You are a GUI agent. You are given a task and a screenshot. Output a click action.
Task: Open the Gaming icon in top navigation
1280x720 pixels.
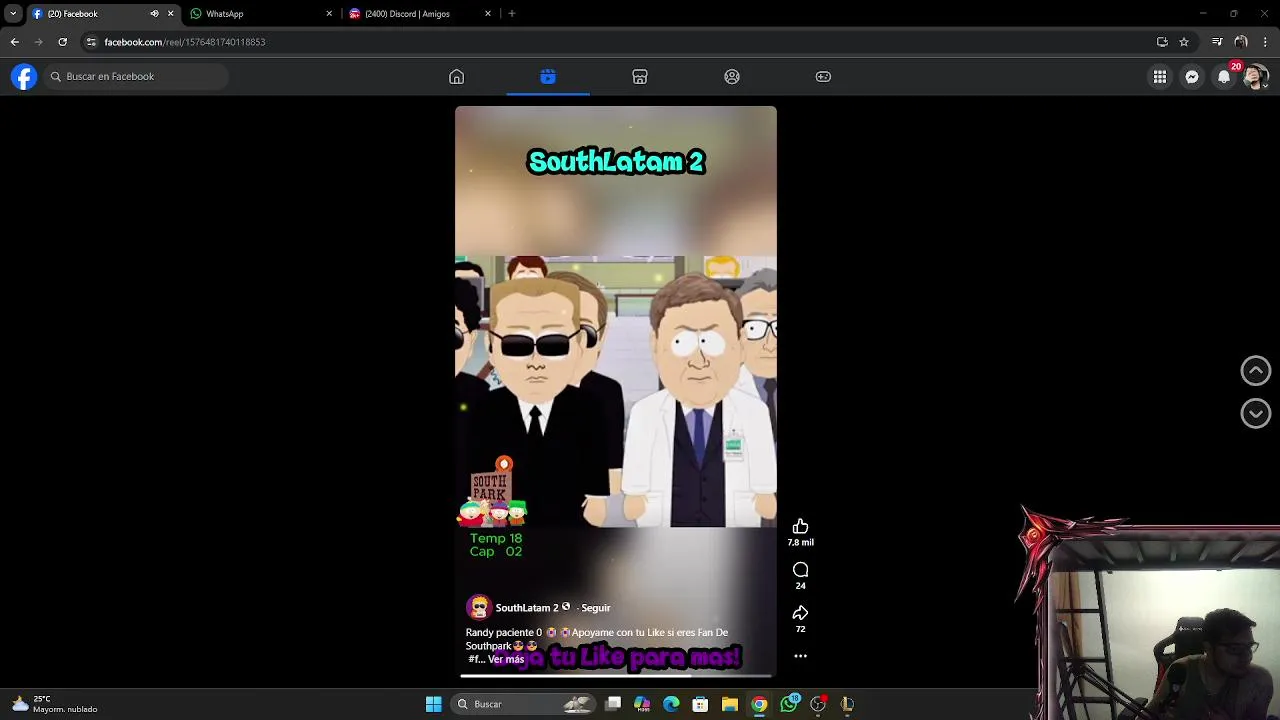tap(823, 77)
